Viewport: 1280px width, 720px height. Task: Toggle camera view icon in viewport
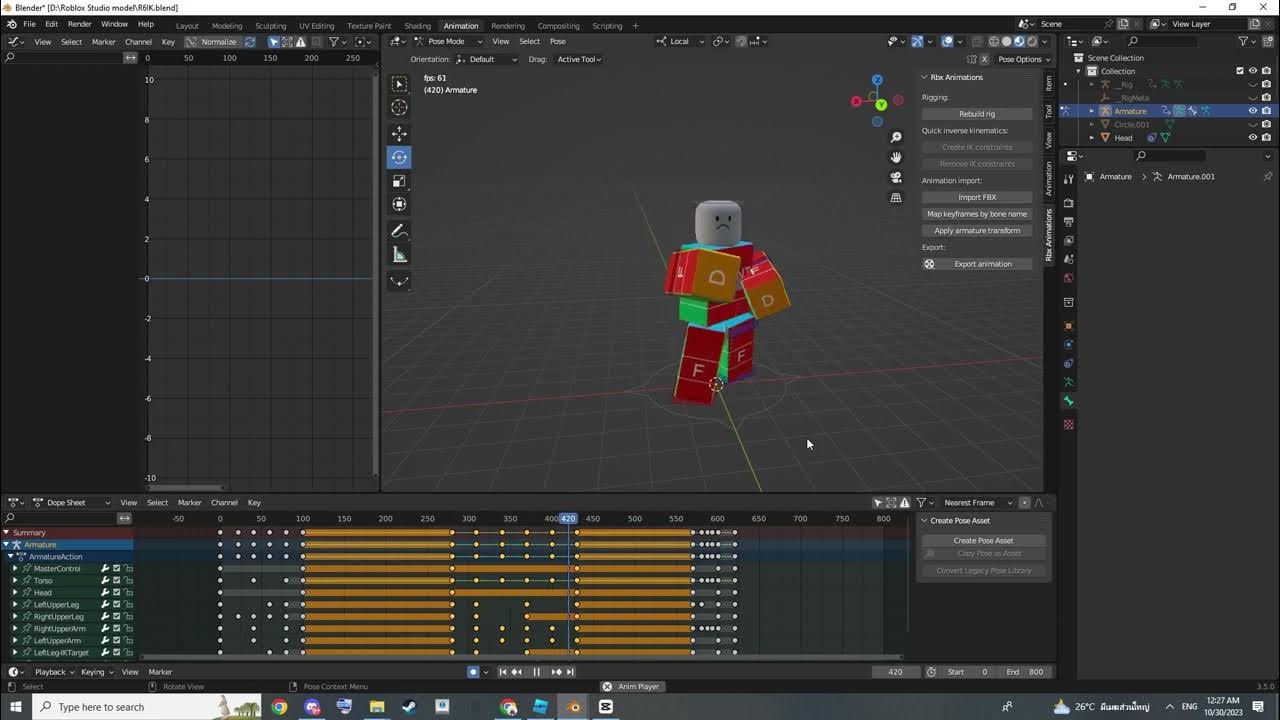(x=896, y=177)
